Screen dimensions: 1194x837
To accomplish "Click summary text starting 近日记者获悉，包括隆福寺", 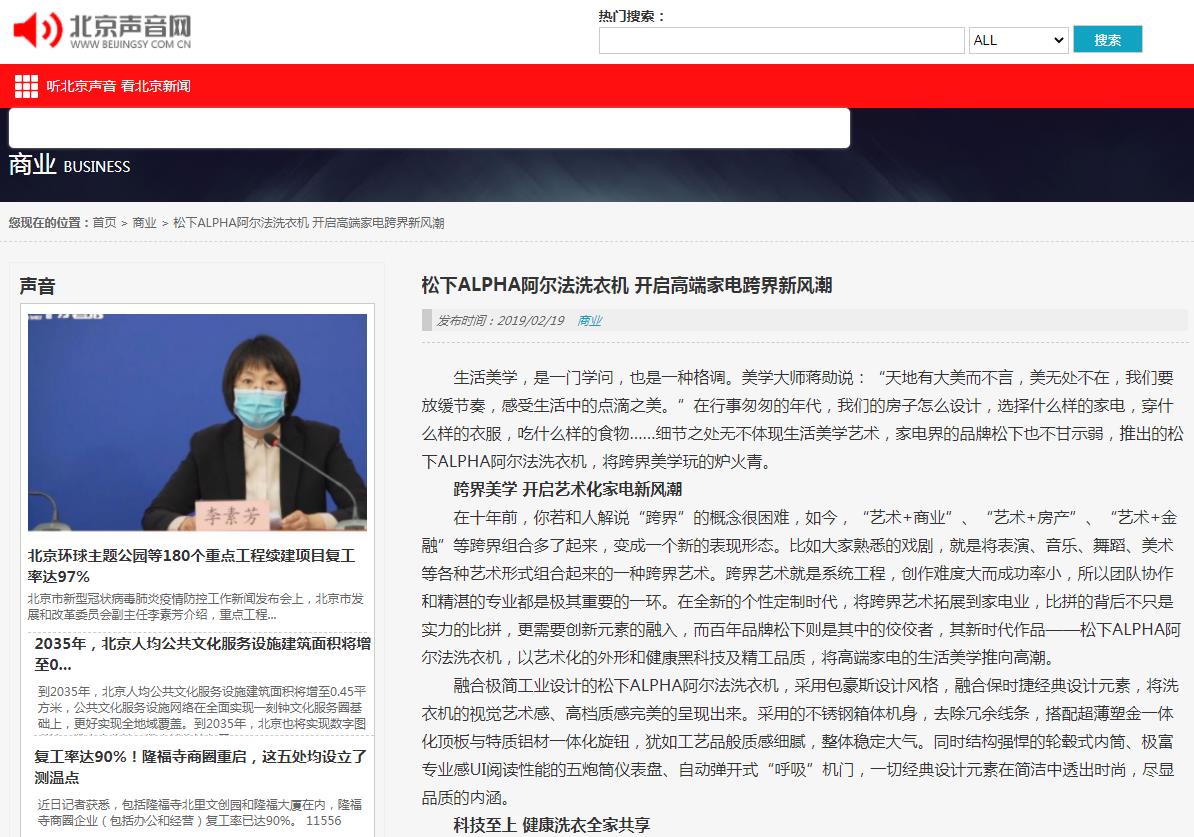I will [200, 813].
